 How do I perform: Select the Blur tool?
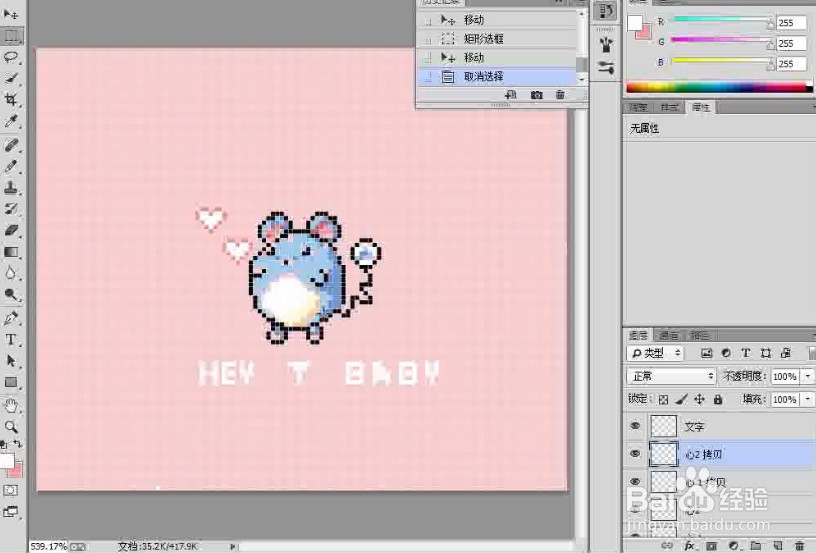(11, 273)
